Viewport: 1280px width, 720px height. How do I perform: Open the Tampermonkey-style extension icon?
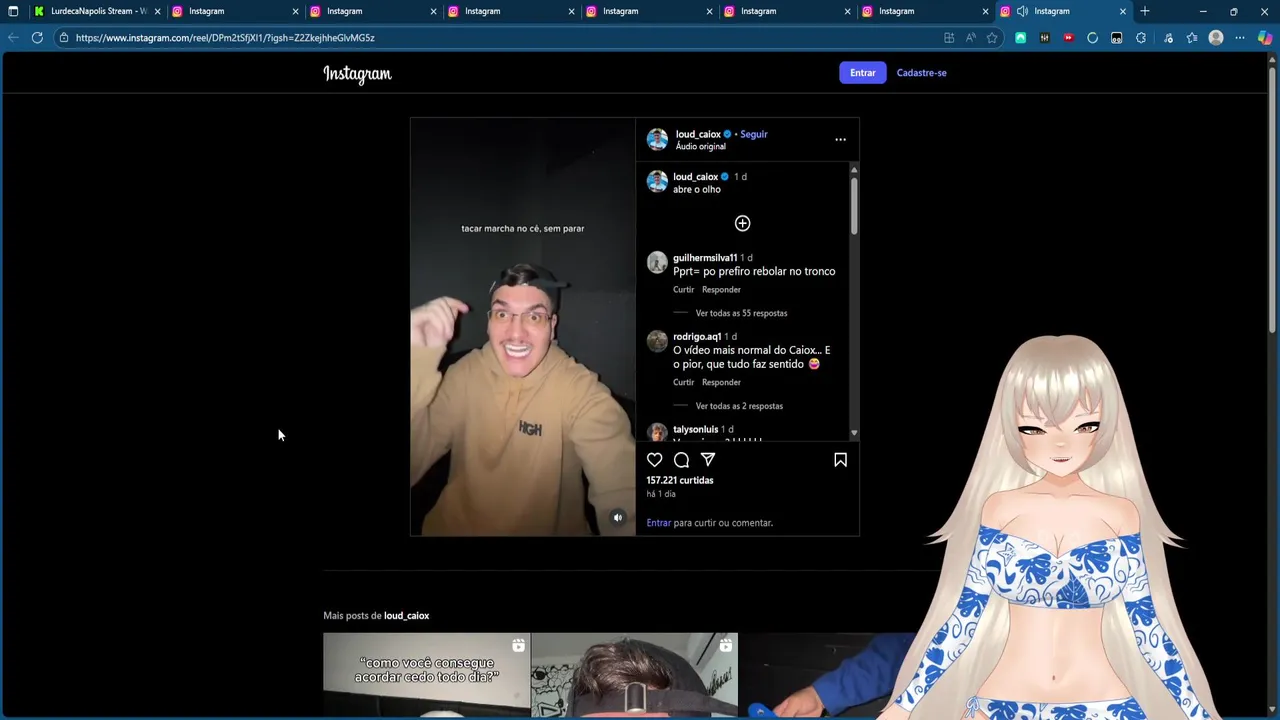1116,38
